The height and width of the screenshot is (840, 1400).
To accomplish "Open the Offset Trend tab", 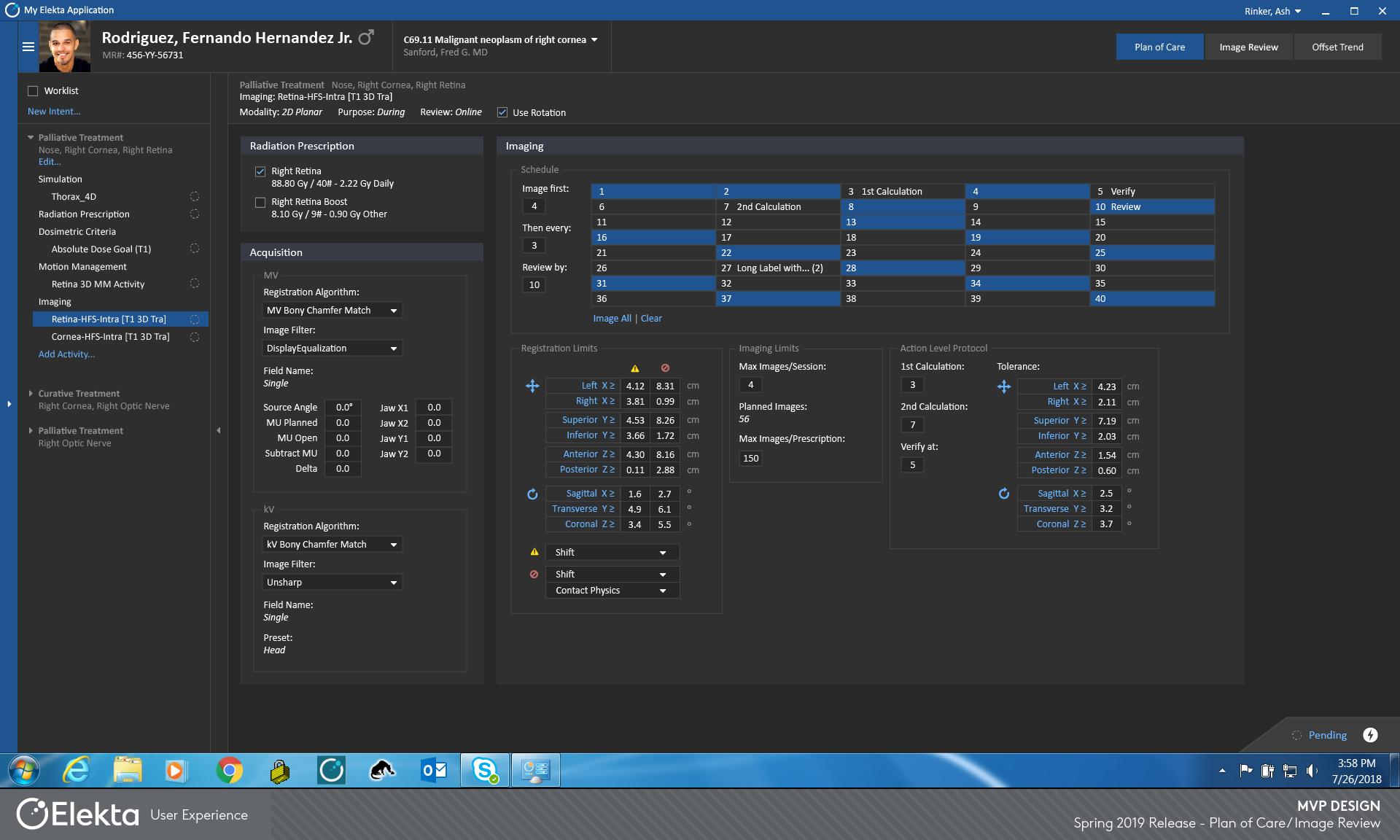I will pyautogui.click(x=1337, y=47).
